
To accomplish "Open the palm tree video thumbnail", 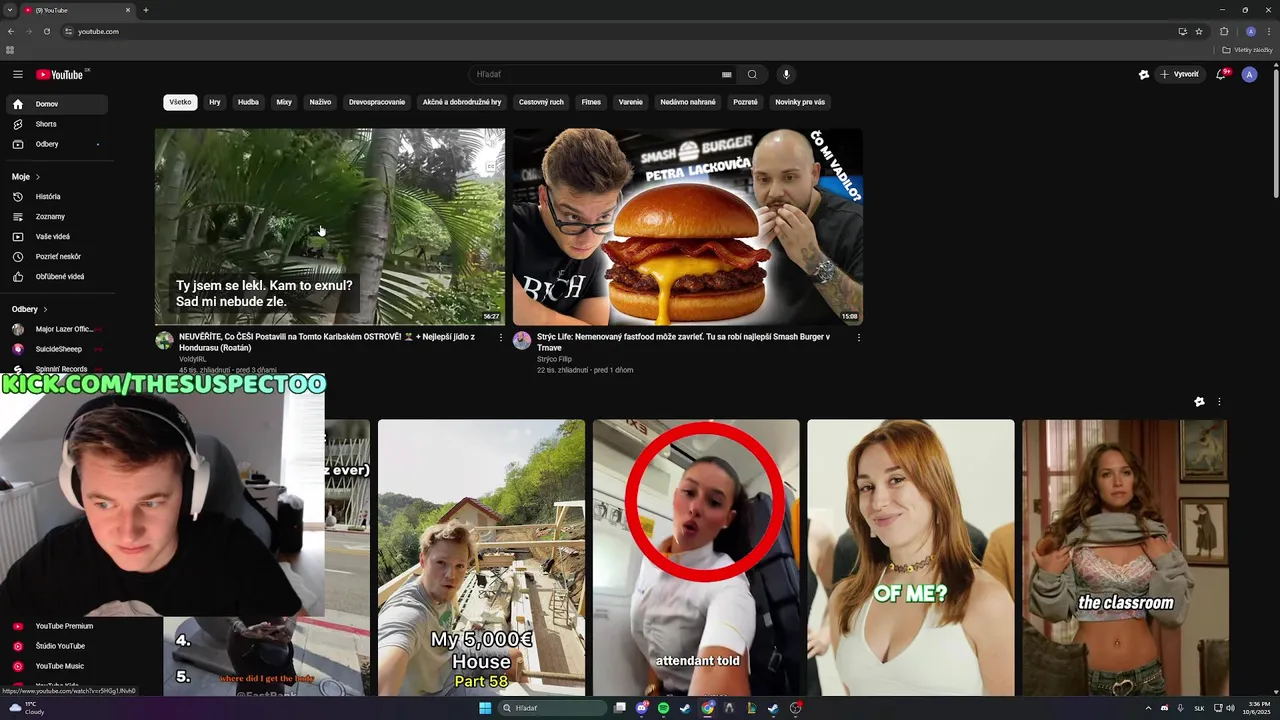I will pyautogui.click(x=330, y=226).
